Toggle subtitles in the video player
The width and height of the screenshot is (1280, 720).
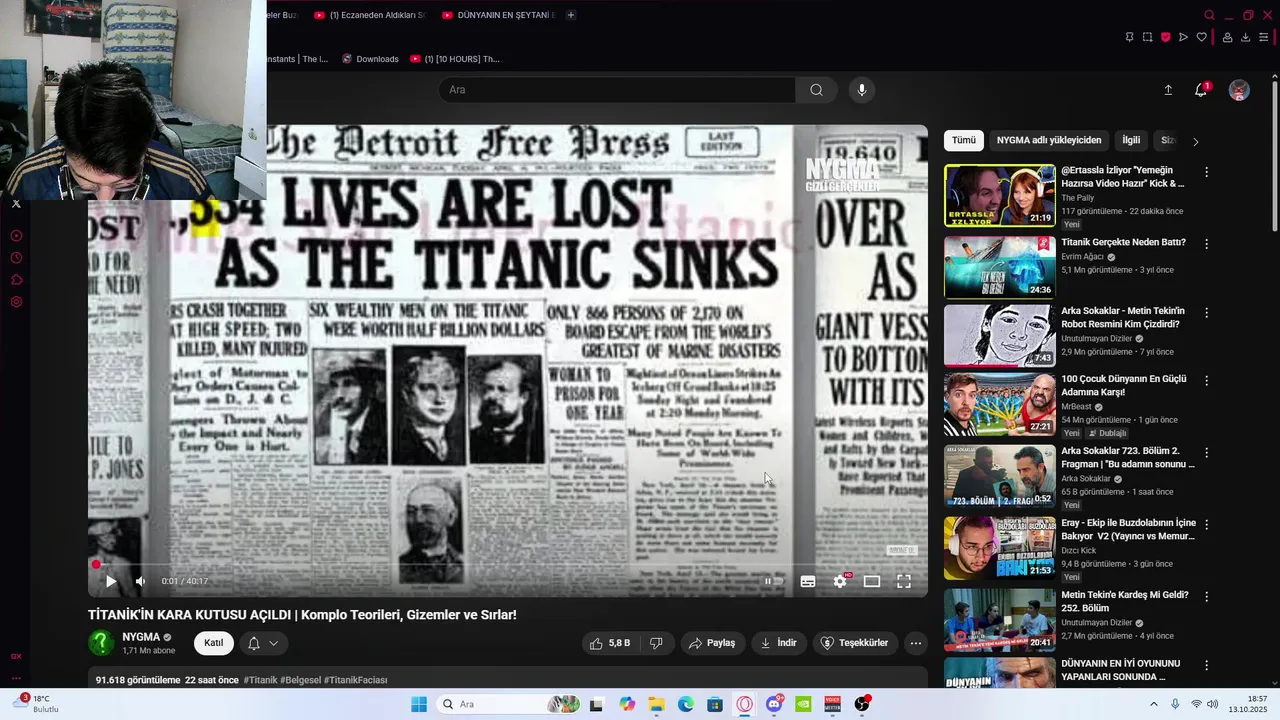click(x=808, y=581)
